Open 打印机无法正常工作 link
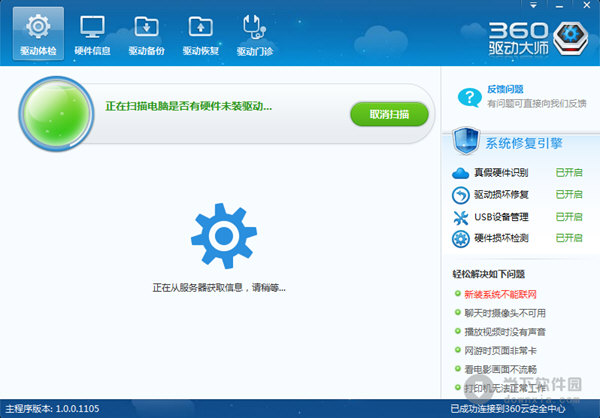 pyautogui.click(x=505, y=388)
